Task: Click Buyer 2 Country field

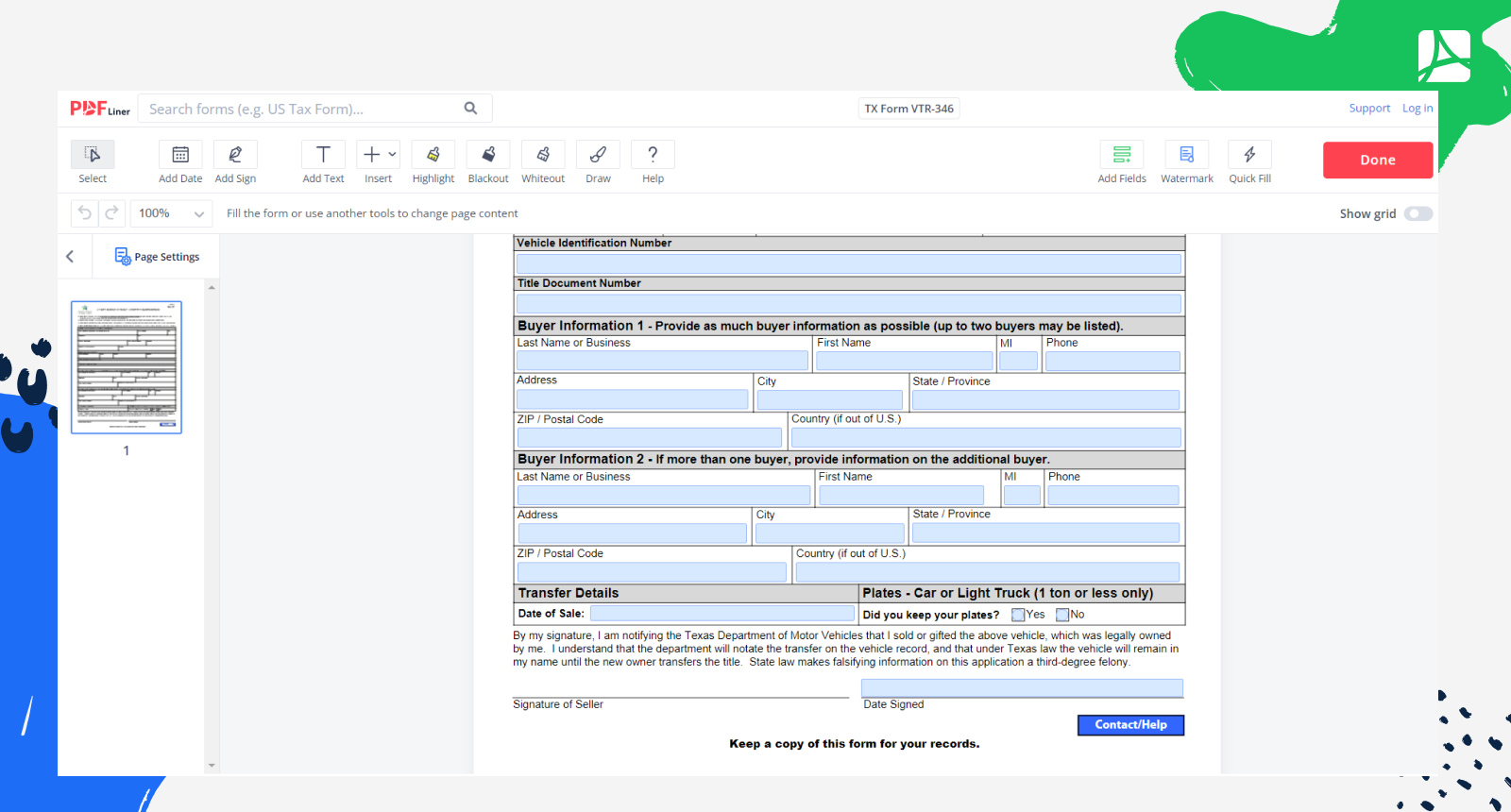Action: coord(987,572)
